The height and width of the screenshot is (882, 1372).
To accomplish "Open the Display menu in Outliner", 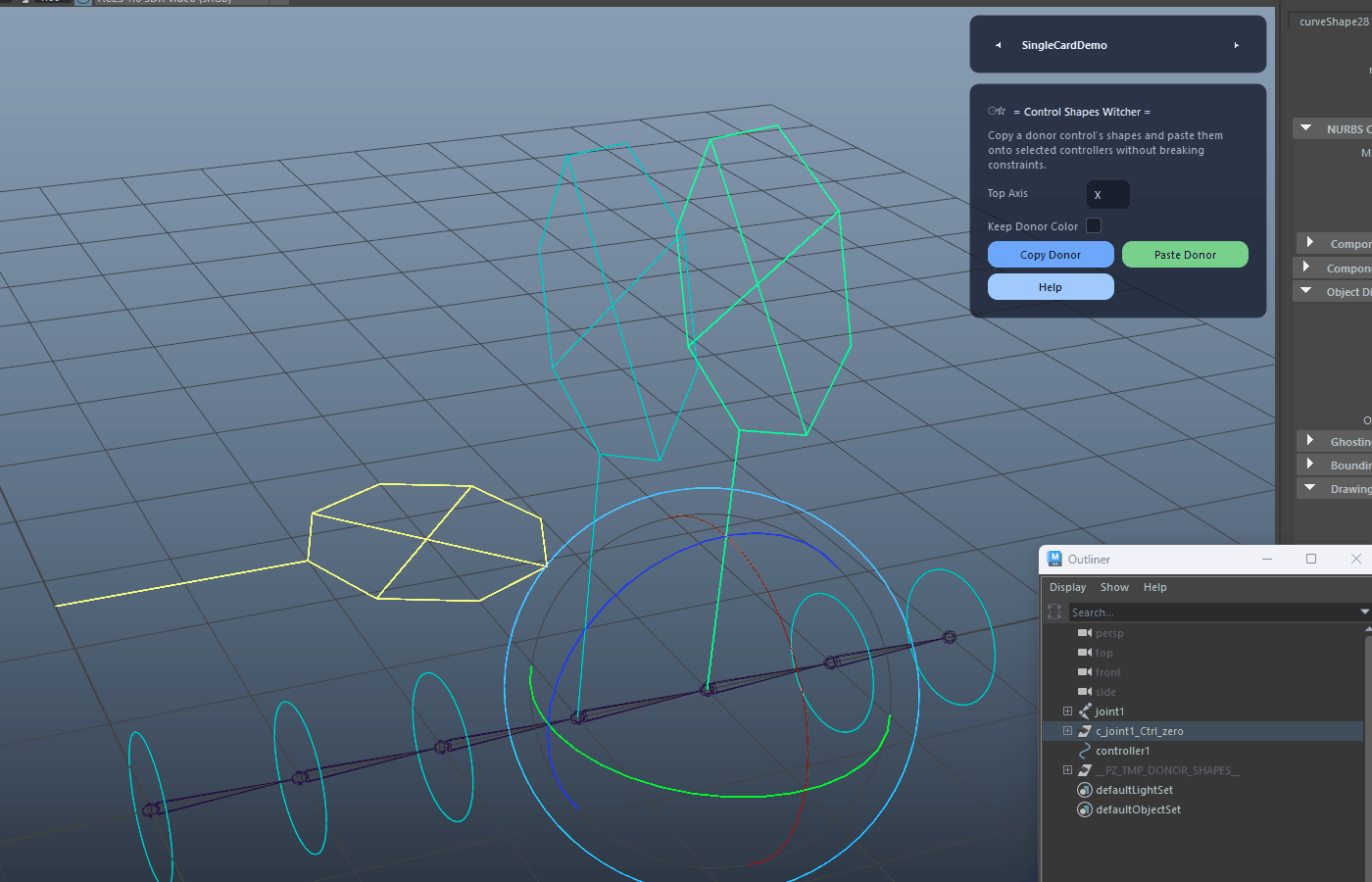I will pos(1067,587).
